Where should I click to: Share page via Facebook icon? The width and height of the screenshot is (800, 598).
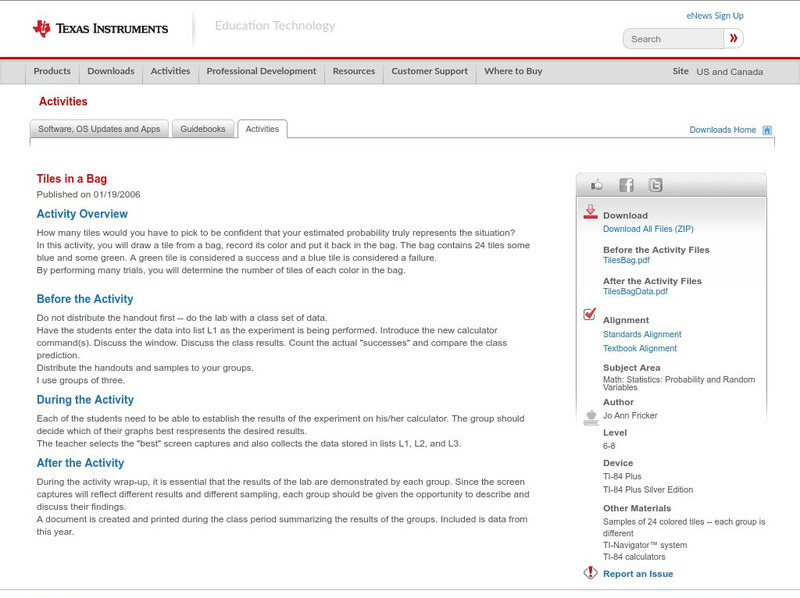pyautogui.click(x=626, y=185)
